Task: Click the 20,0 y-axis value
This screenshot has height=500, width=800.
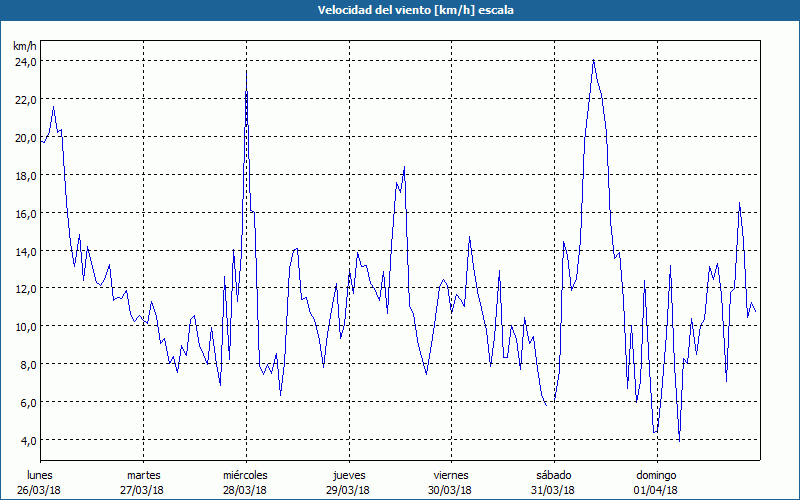Action: coord(25,137)
